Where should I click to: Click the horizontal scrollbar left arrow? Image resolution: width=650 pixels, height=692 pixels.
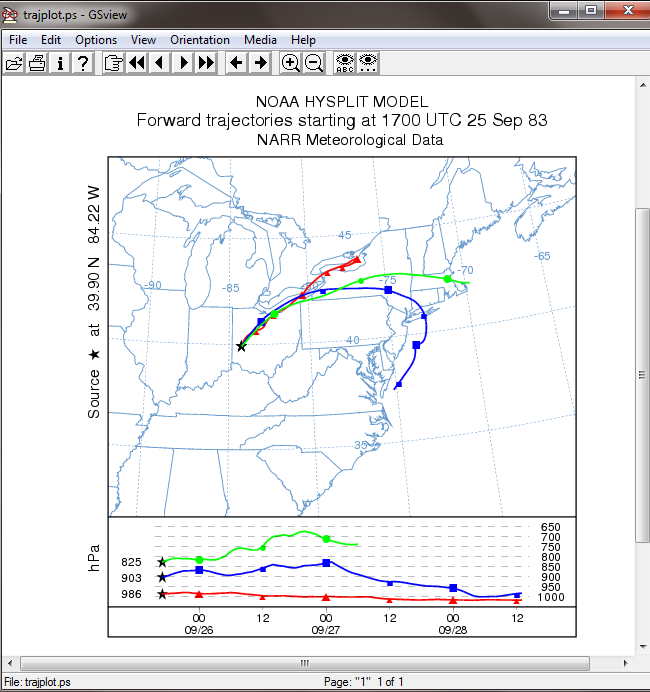tap(10, 663)
